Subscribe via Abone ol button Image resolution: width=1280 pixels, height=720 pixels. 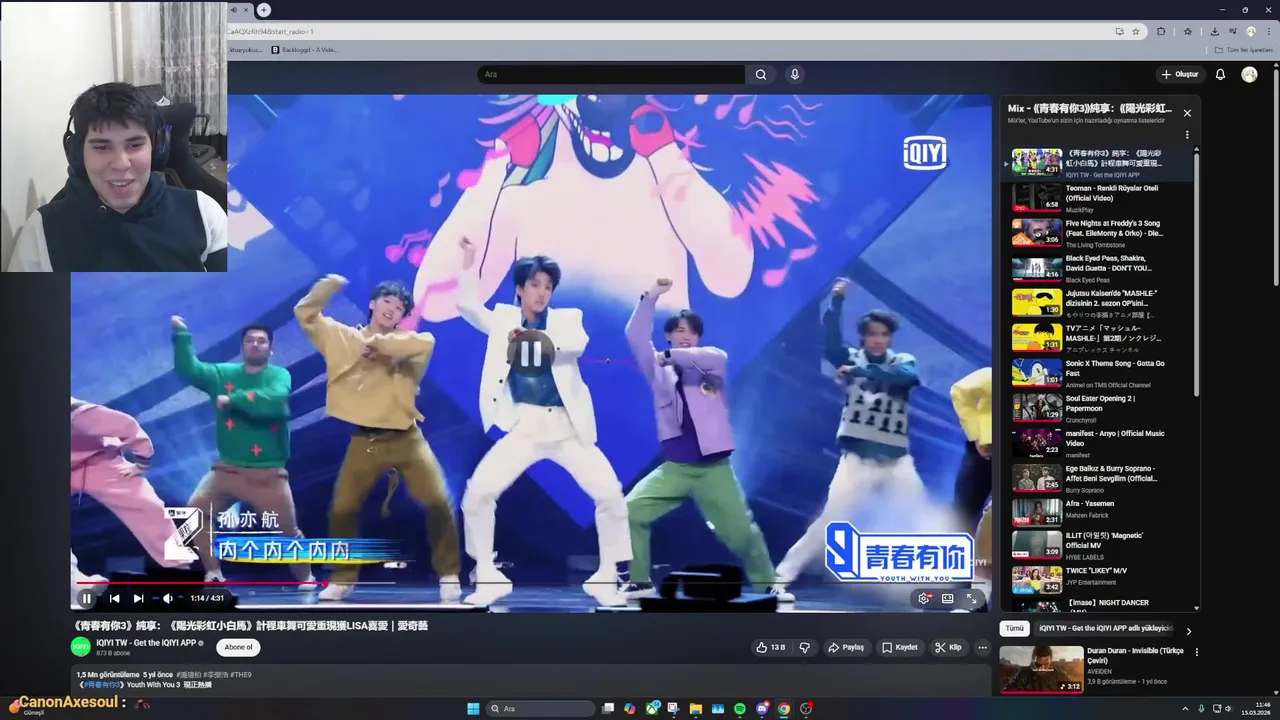tap(239, 647)
